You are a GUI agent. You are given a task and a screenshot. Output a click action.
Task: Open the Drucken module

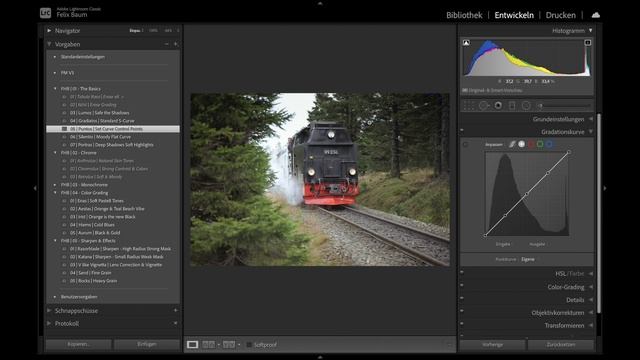click(560, 15)
